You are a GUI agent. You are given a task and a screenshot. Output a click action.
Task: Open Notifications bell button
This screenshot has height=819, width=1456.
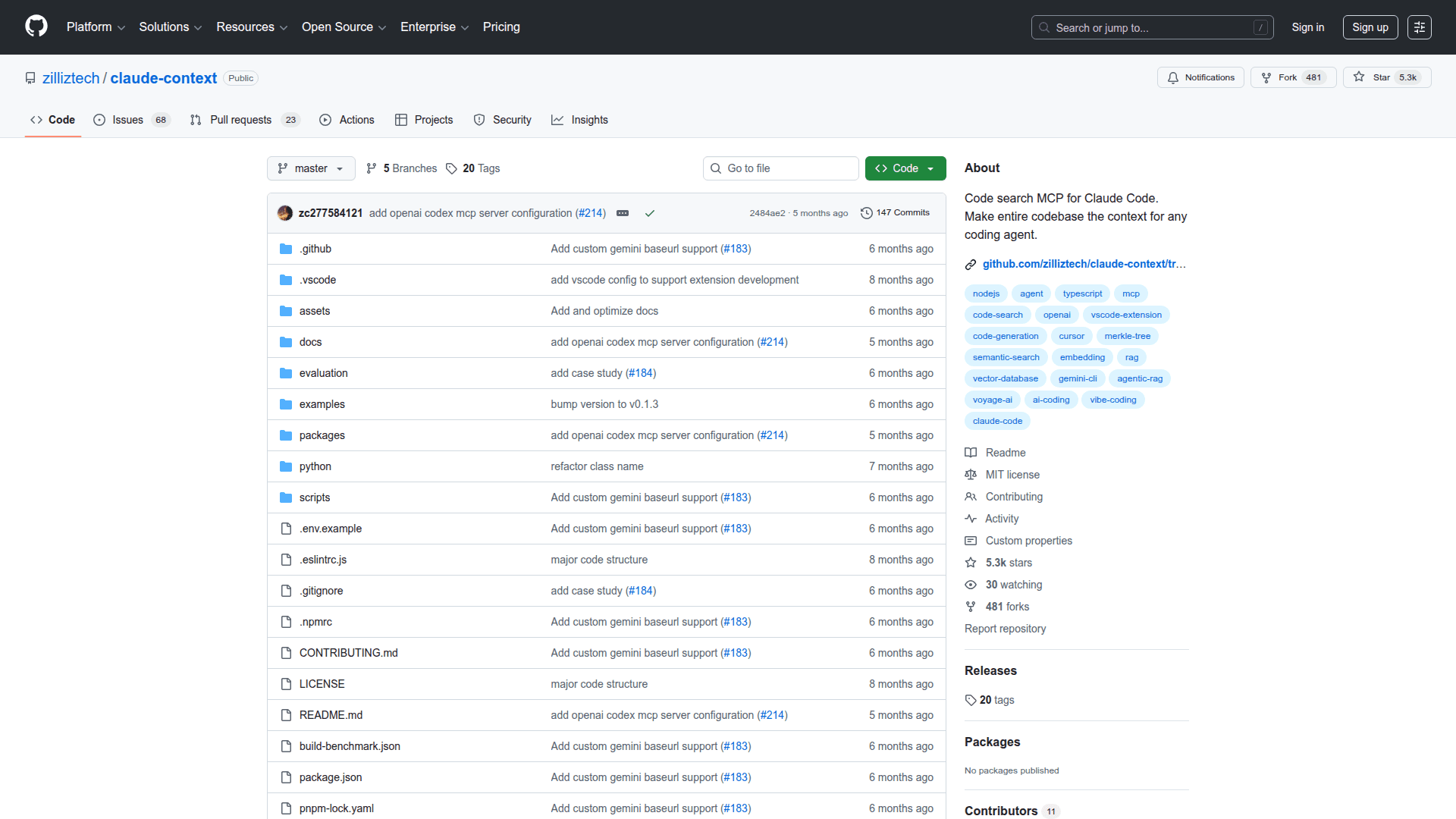click(1200, 77)
